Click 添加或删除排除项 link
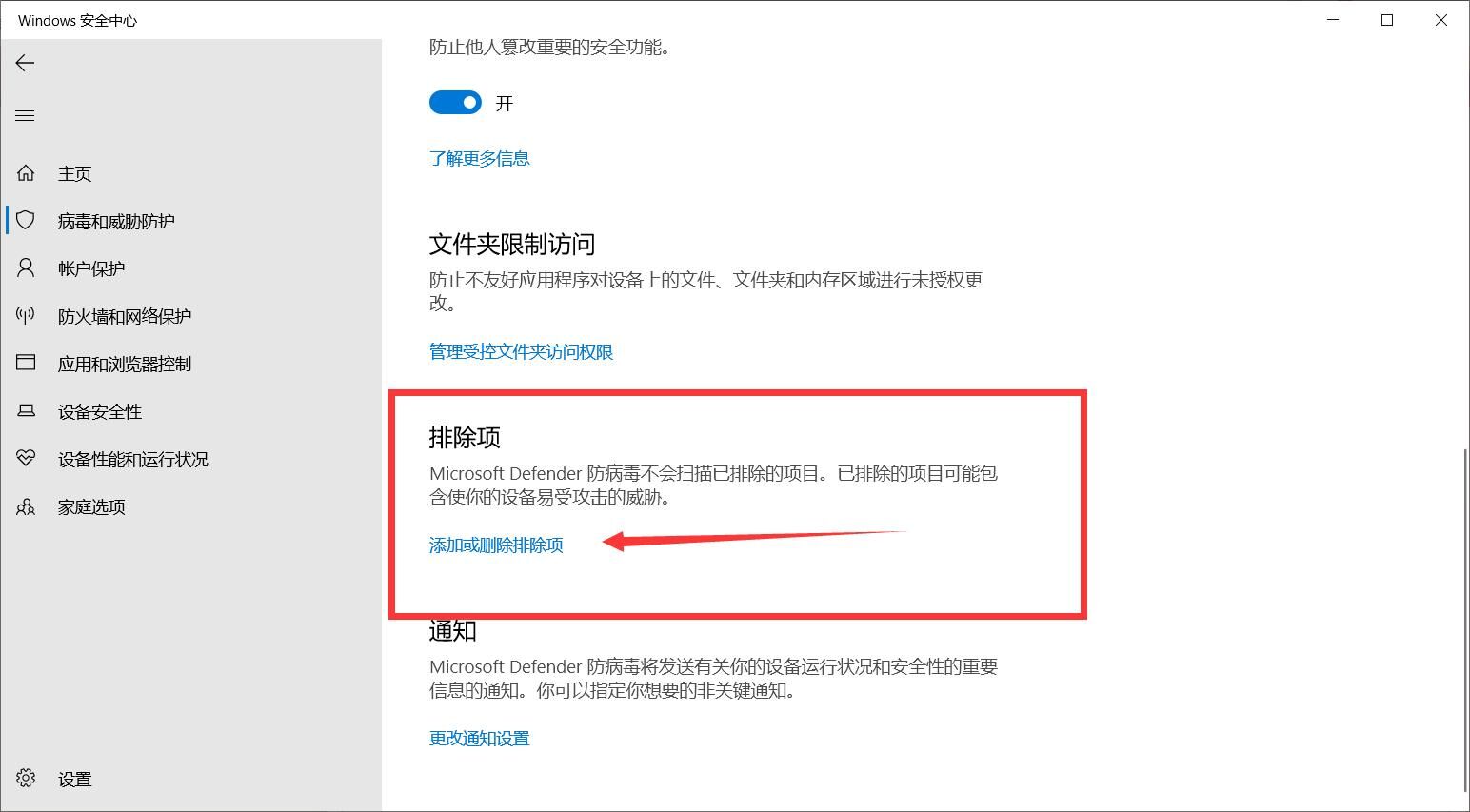Viewport: 1470px width, 812px height. pos(496,545)
